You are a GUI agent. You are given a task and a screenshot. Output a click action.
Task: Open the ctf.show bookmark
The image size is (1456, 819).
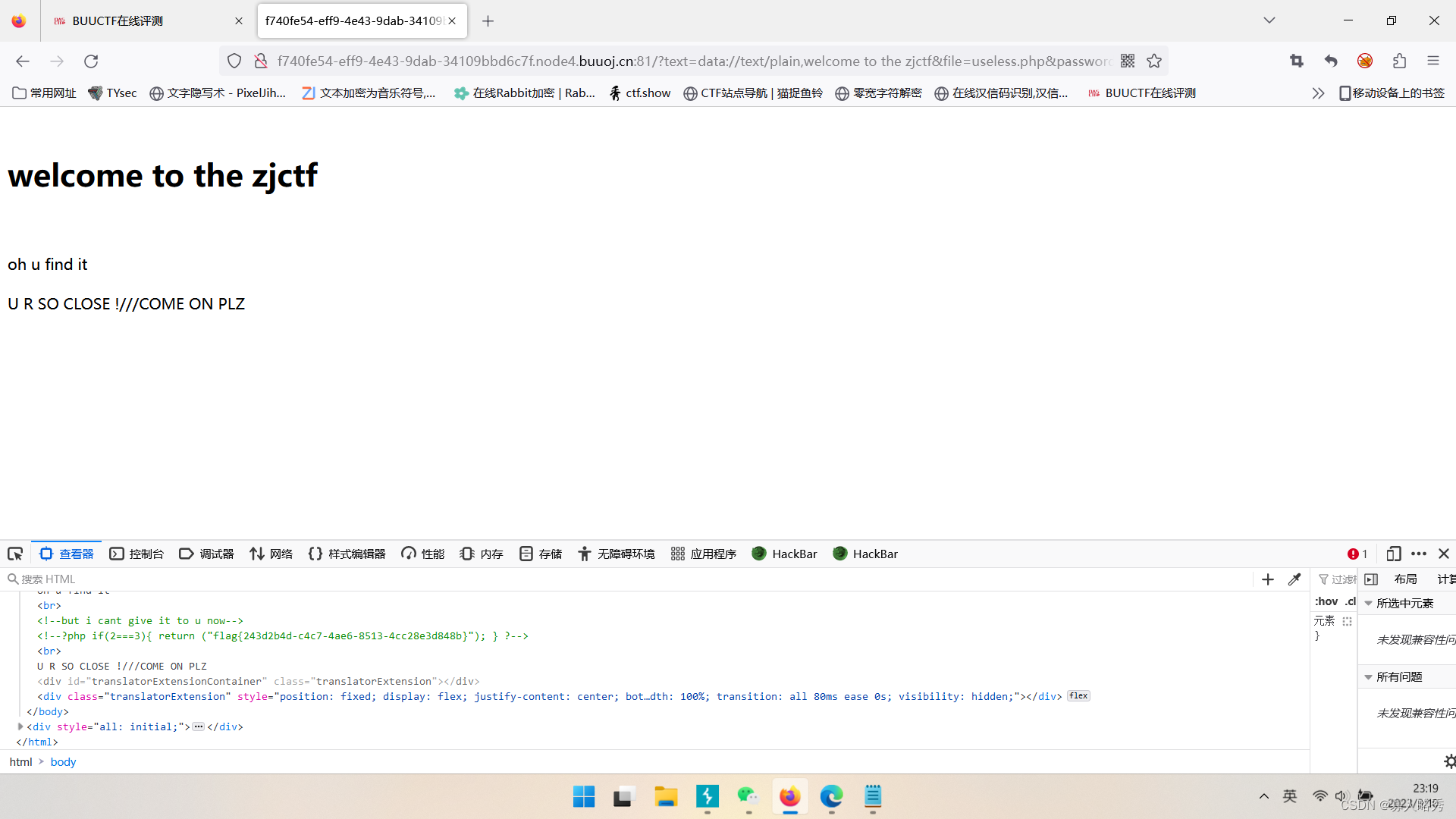click(640, 93)
